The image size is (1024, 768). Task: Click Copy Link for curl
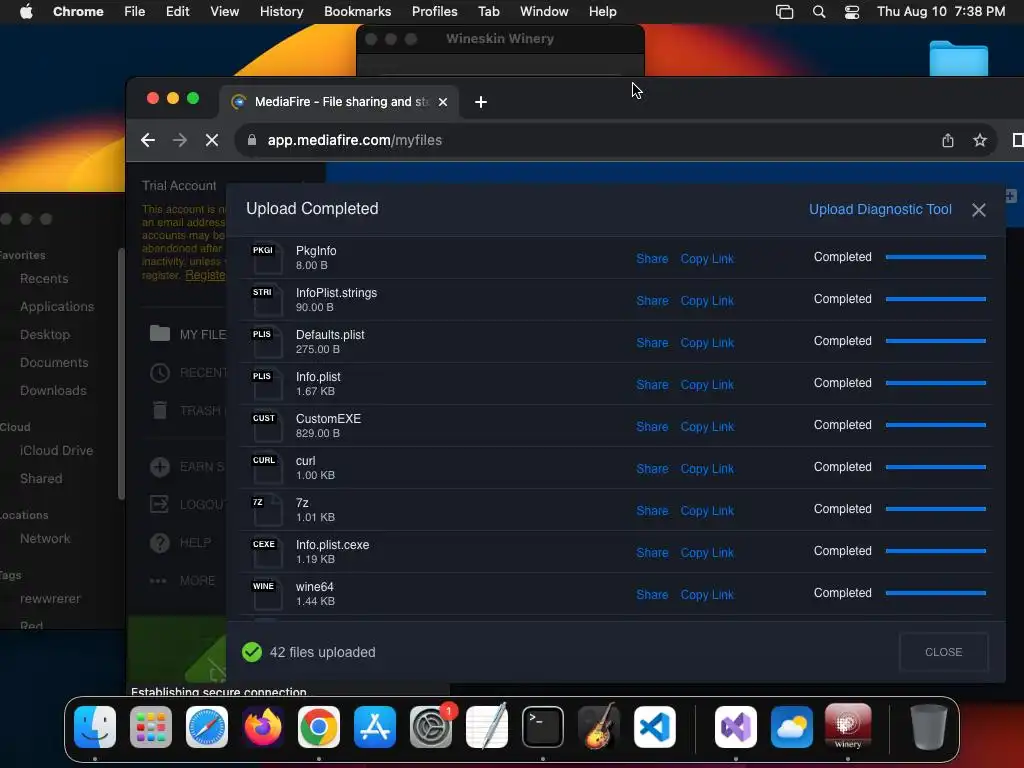click(x=707, y=469)
